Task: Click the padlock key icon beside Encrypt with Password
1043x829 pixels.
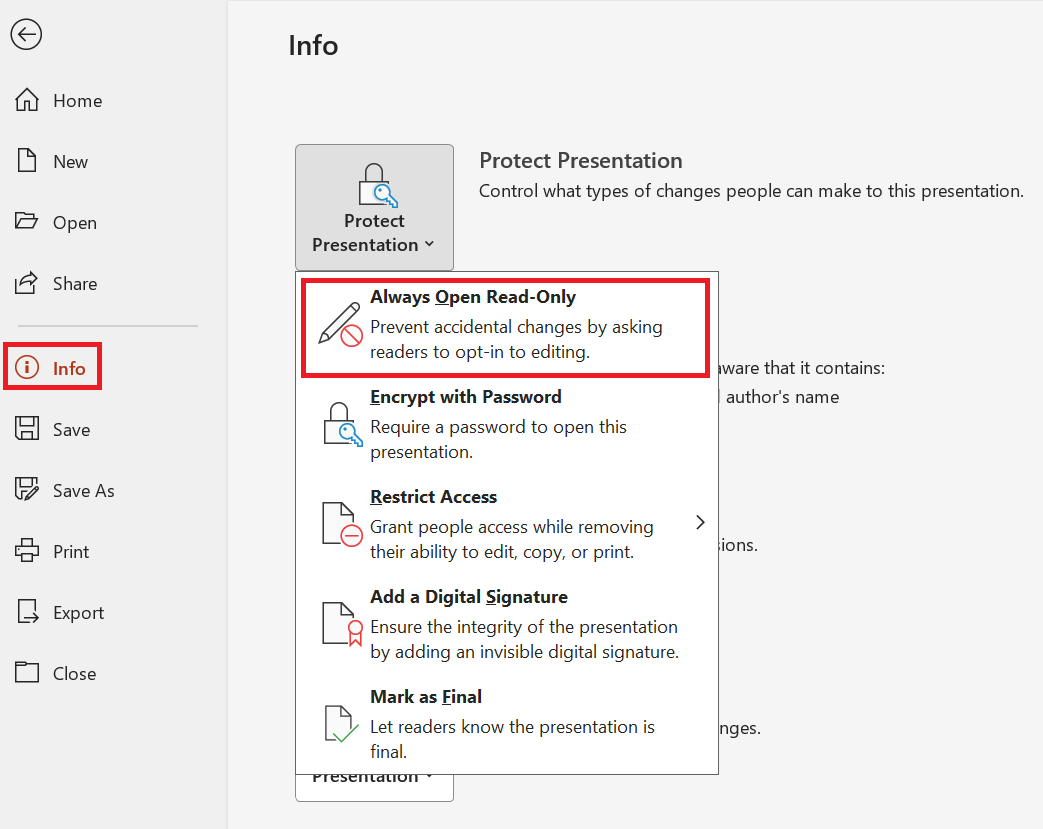Action: [342, 424]
